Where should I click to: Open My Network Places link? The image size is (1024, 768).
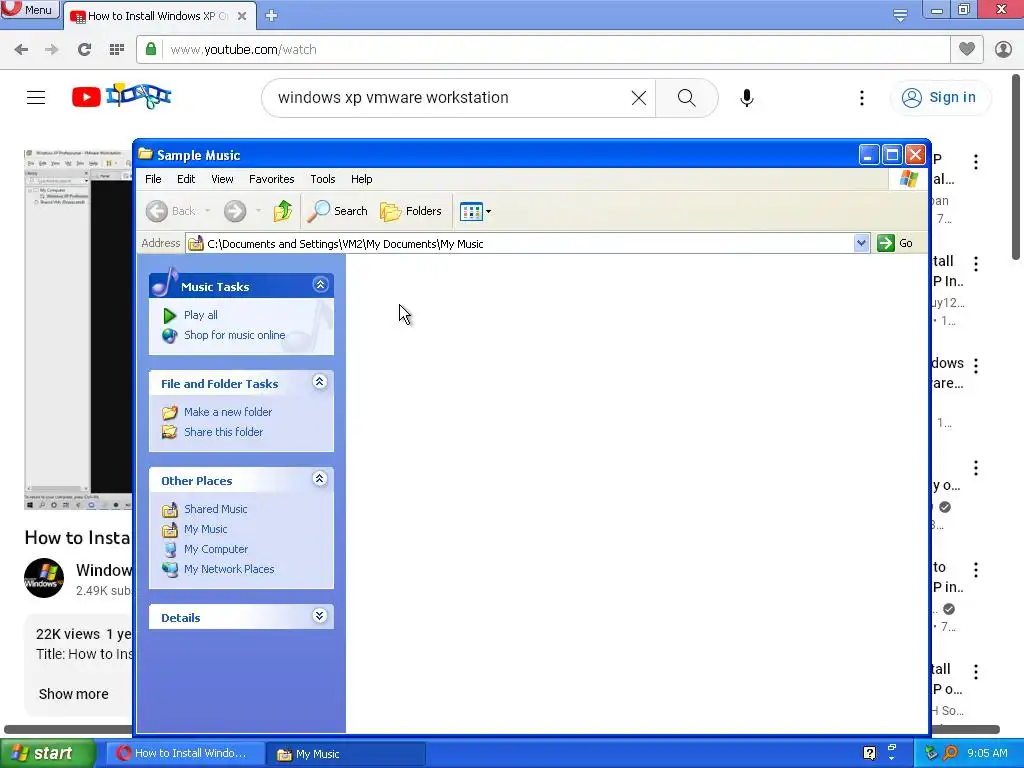pos(229,569)
